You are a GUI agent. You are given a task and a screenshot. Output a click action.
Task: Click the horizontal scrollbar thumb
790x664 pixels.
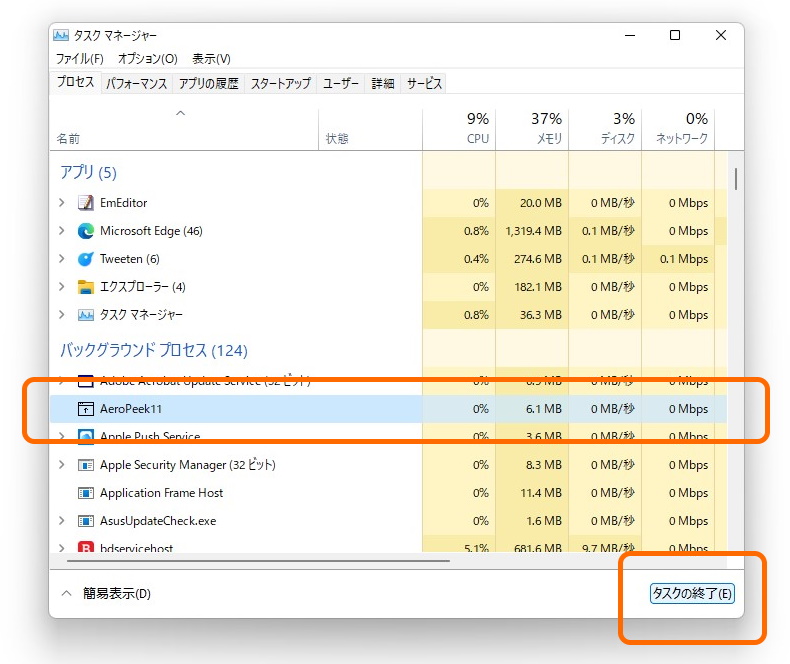pyautogui.click(x=258, y=560)
